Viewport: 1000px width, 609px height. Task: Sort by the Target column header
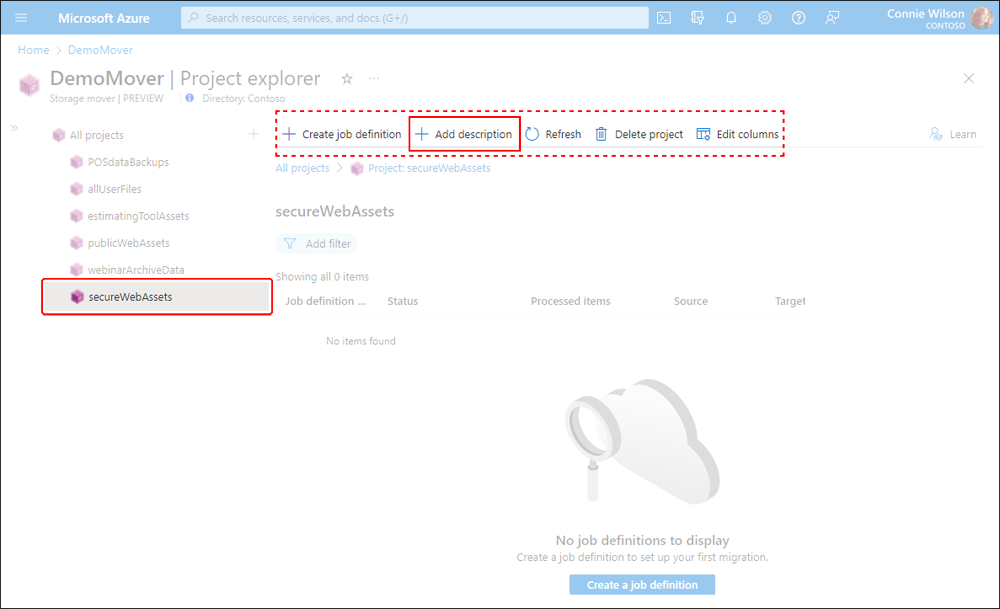(790, 301)
